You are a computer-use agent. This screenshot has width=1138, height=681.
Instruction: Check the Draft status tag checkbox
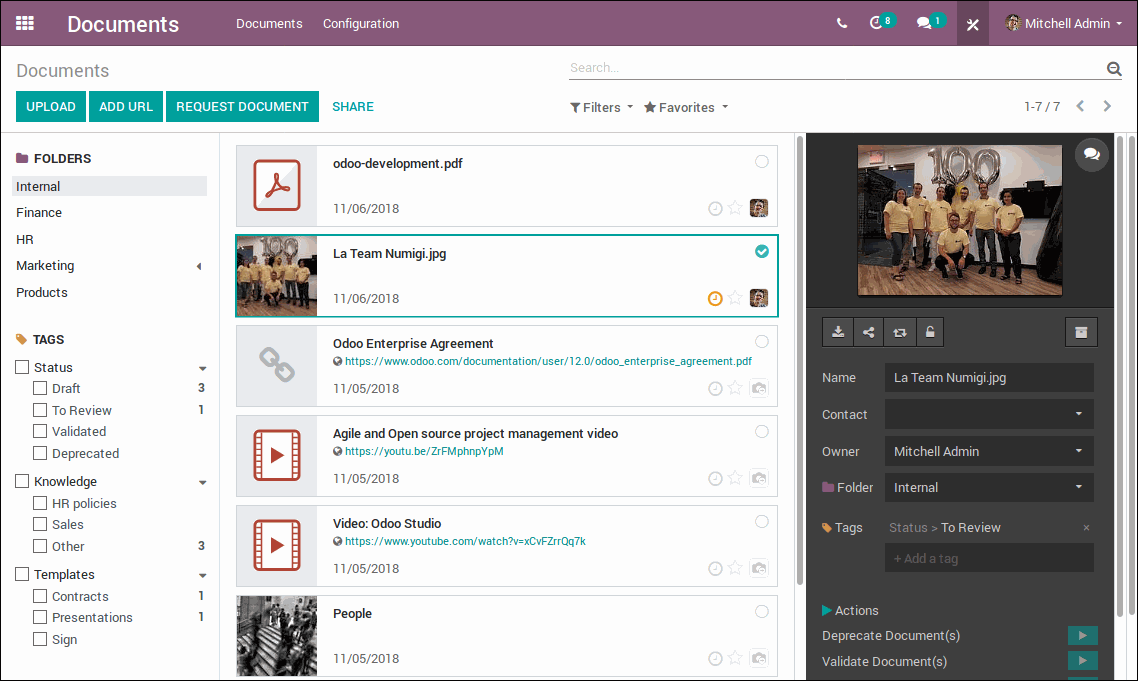click(40, 388)
